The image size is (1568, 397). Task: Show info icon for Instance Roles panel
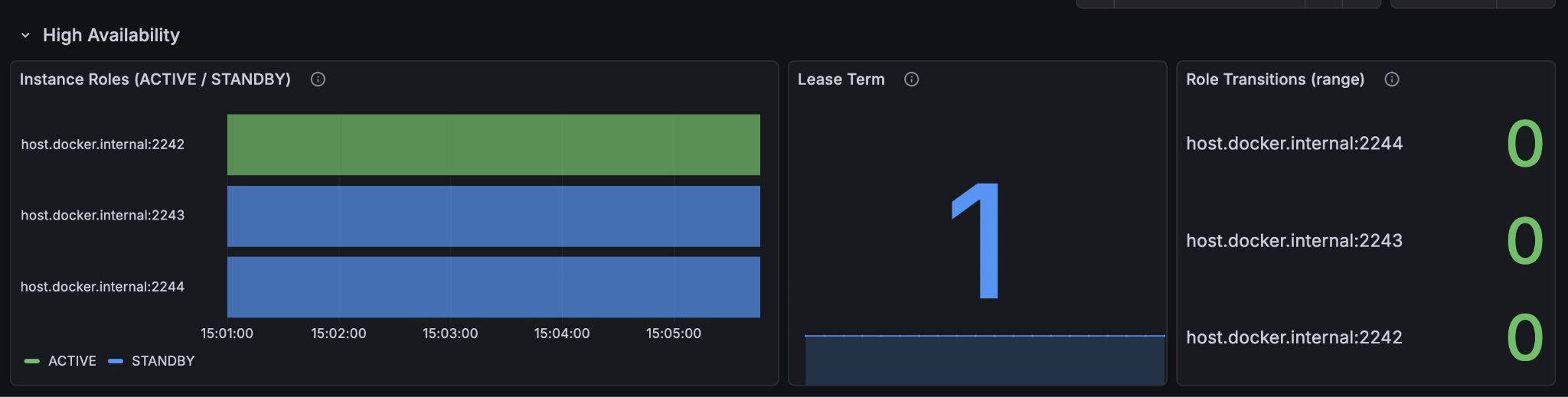318,80
